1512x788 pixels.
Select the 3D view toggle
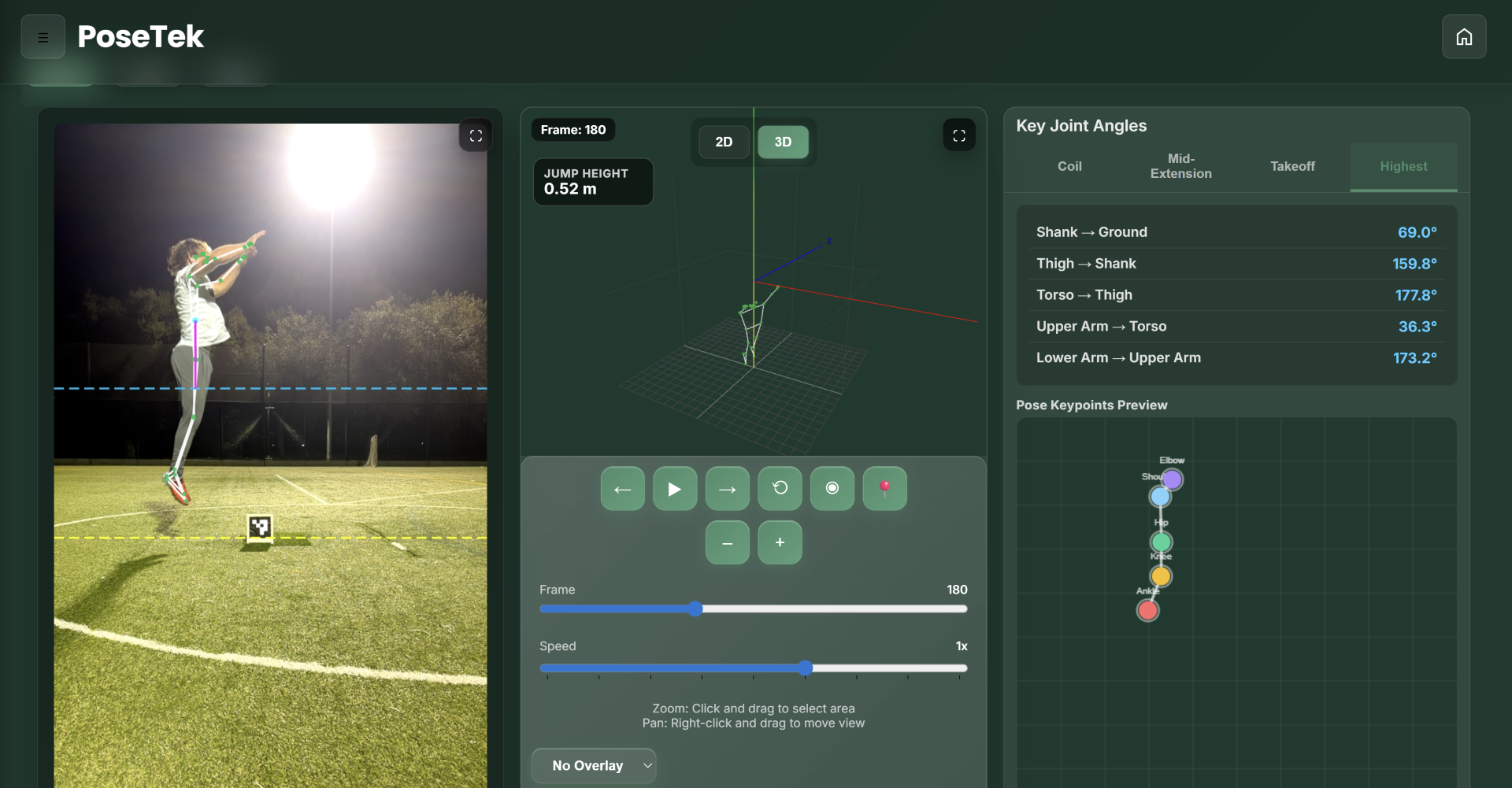coord(783,142)
